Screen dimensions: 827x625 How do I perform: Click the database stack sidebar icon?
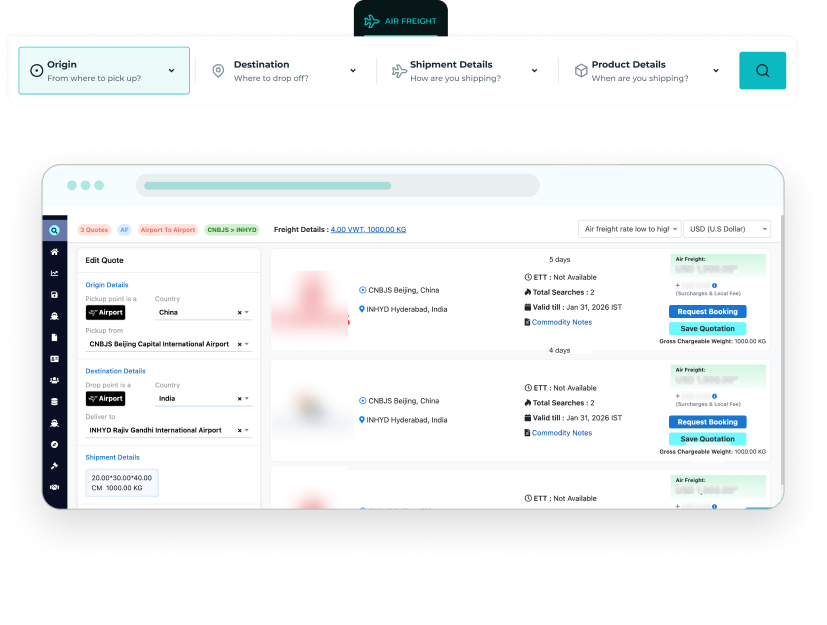click(x=54, y=401)
